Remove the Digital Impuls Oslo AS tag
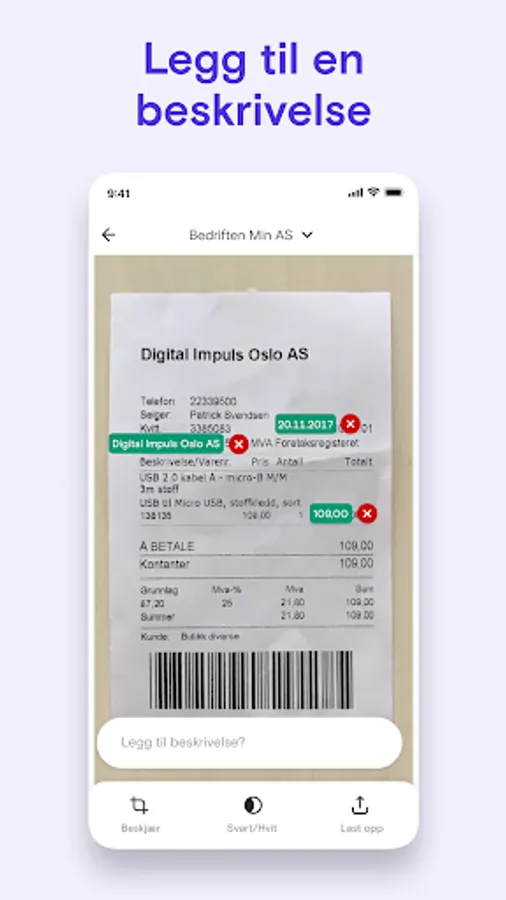 coord(238,444)
